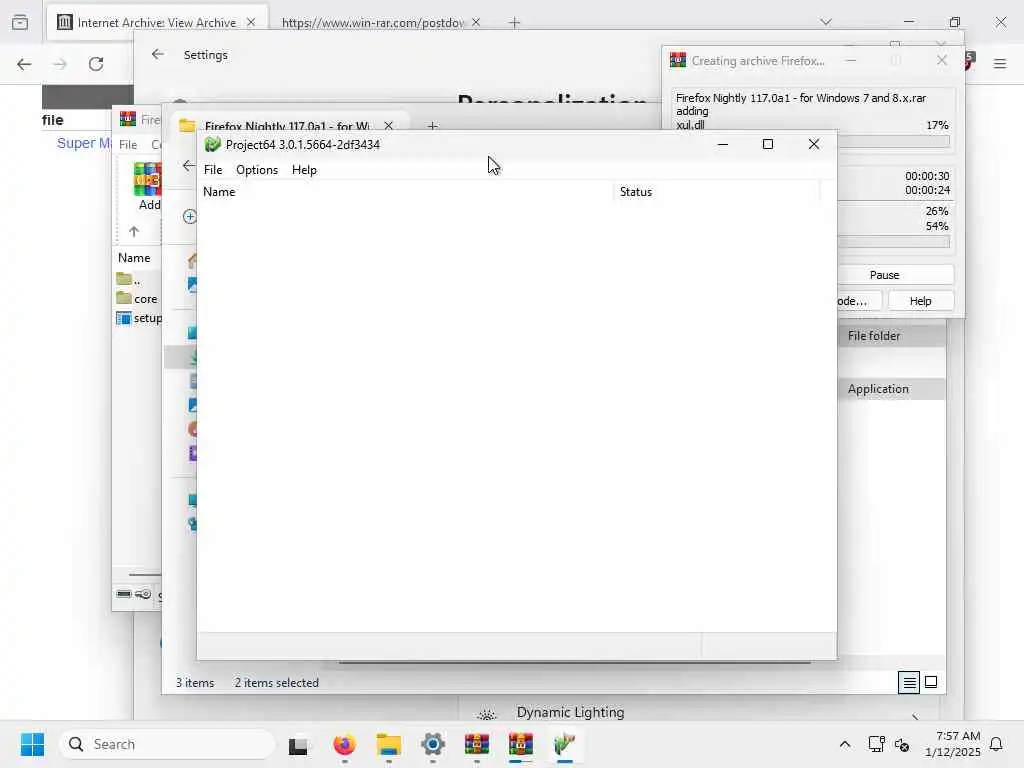This screenshot has height=768, width=1024.
Task: Open File menu in the WinRAR window
Action: pos(128,144)
